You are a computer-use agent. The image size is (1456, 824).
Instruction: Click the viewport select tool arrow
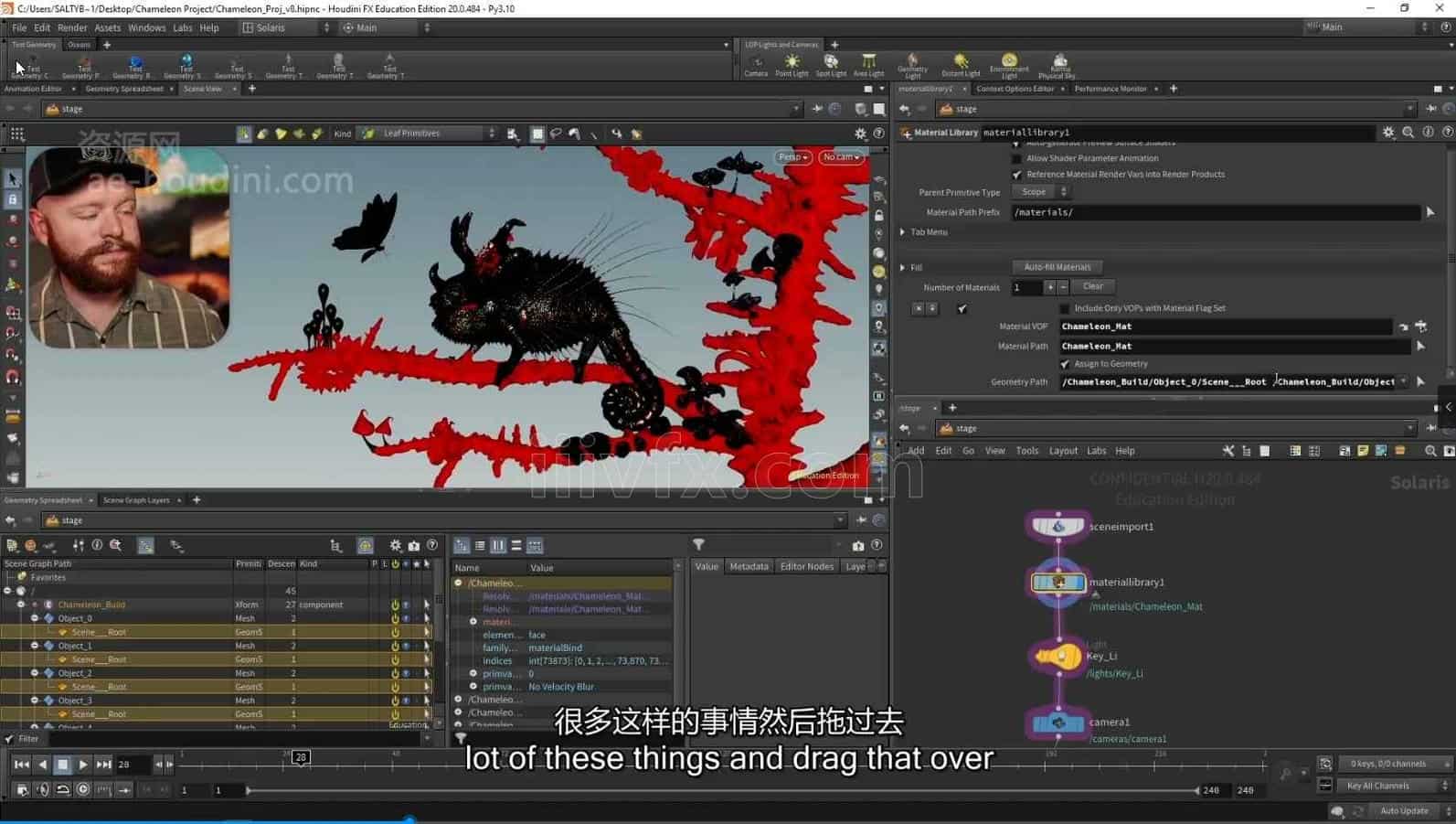[x=13, y=177]
